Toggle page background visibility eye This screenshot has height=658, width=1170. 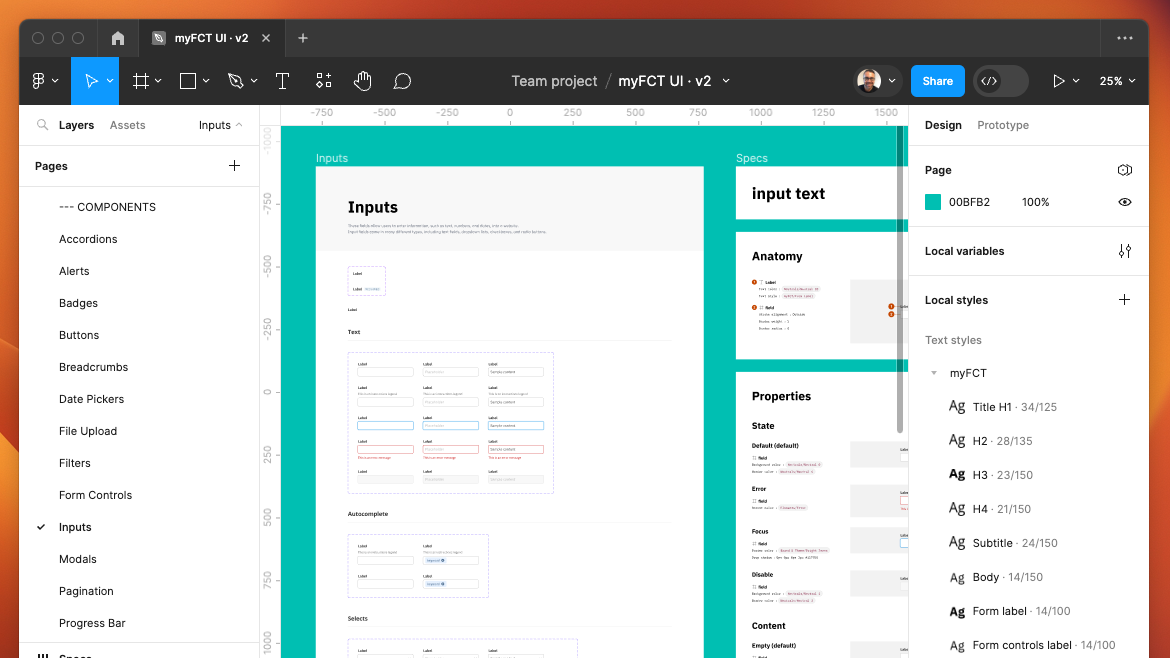click(x=1124, y=202)
